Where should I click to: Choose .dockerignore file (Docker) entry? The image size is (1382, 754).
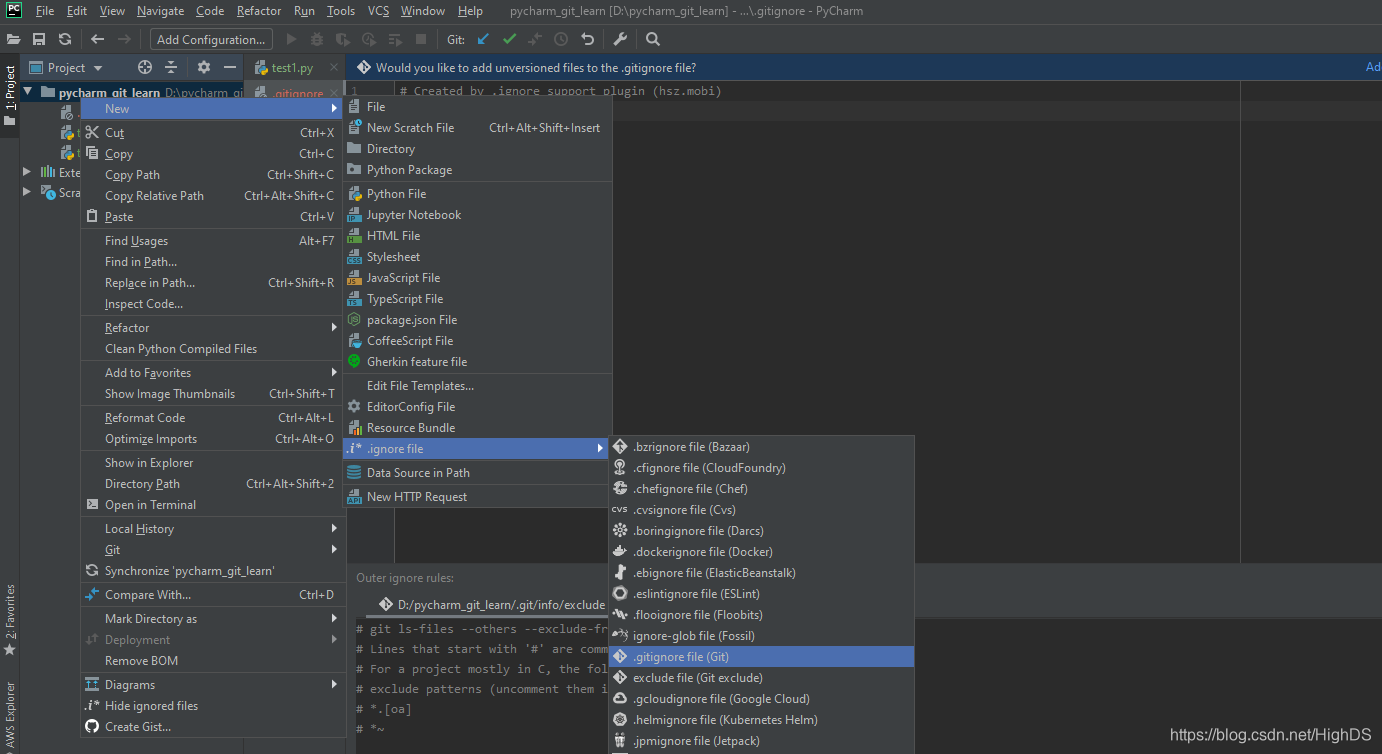(x=762, y=552)
